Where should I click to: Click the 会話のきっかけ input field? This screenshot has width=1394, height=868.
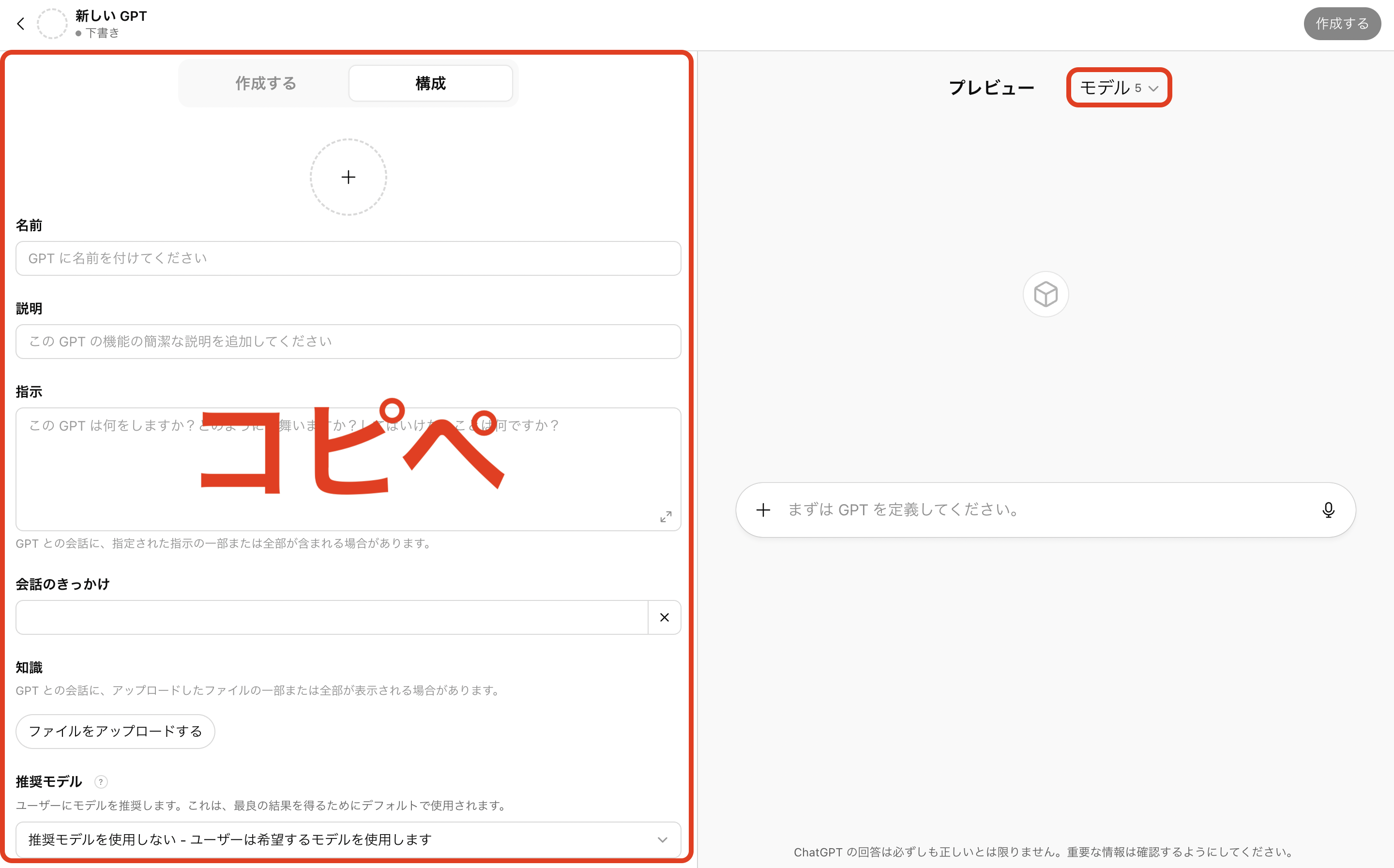click(332, 618)
